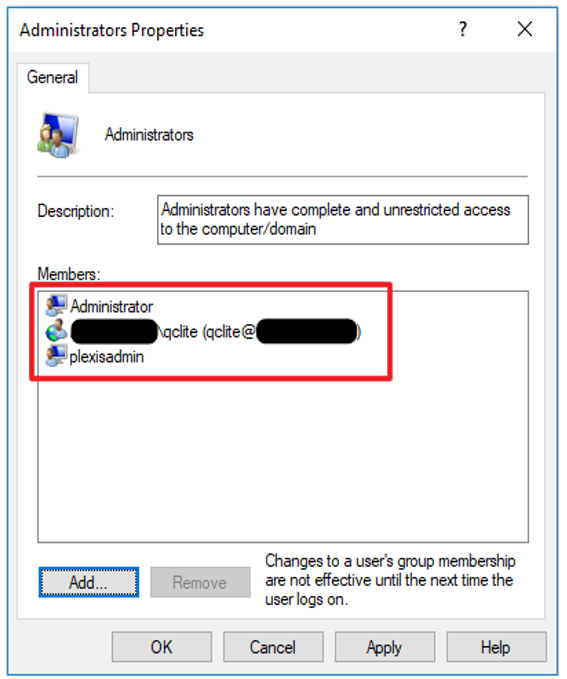Click inside the Description text field
567x679 pixels.
coord(343,220)
